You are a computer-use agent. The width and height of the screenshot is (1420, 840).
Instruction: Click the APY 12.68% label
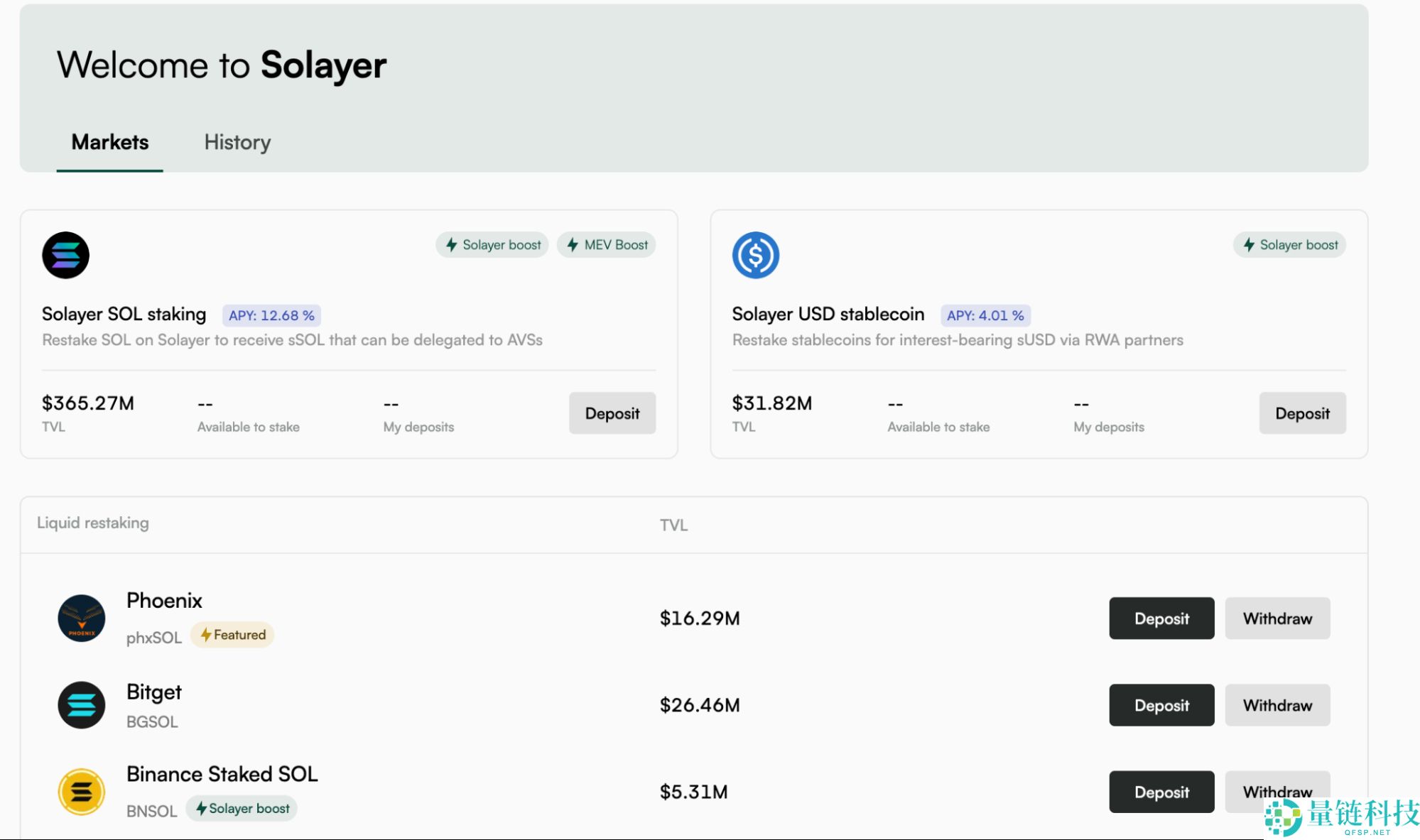coord(271,315)
